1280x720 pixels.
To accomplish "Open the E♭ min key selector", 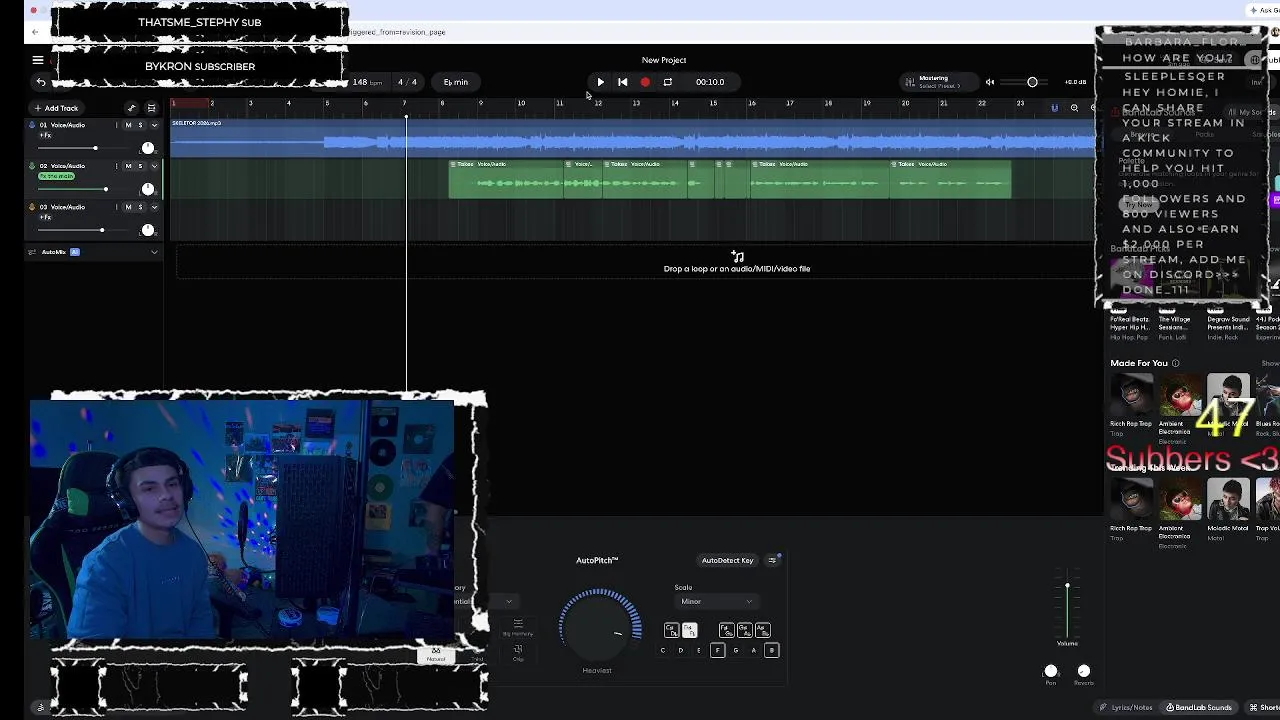I will tap(456, 82).
